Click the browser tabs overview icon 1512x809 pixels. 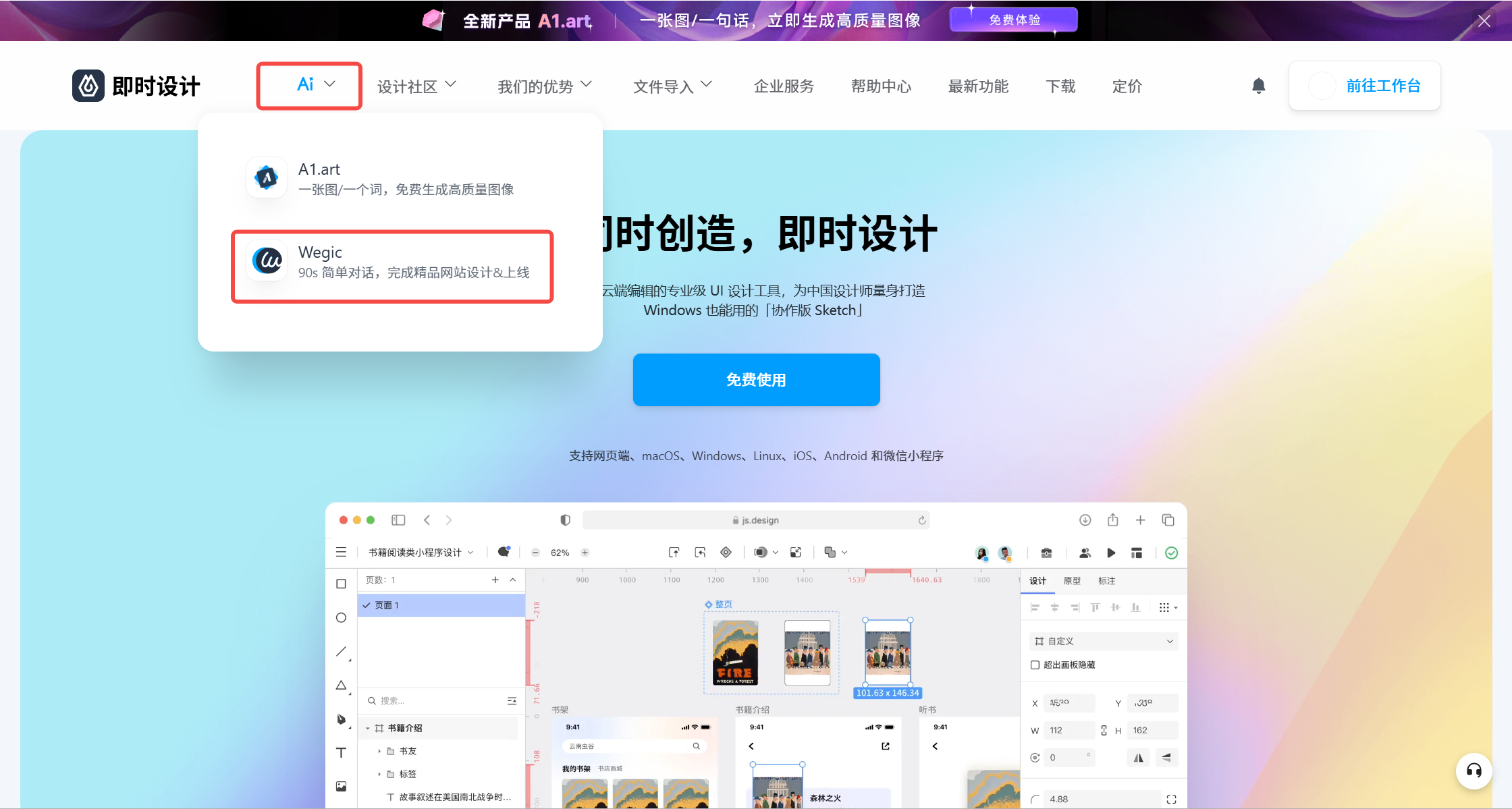click(1168, 520)
